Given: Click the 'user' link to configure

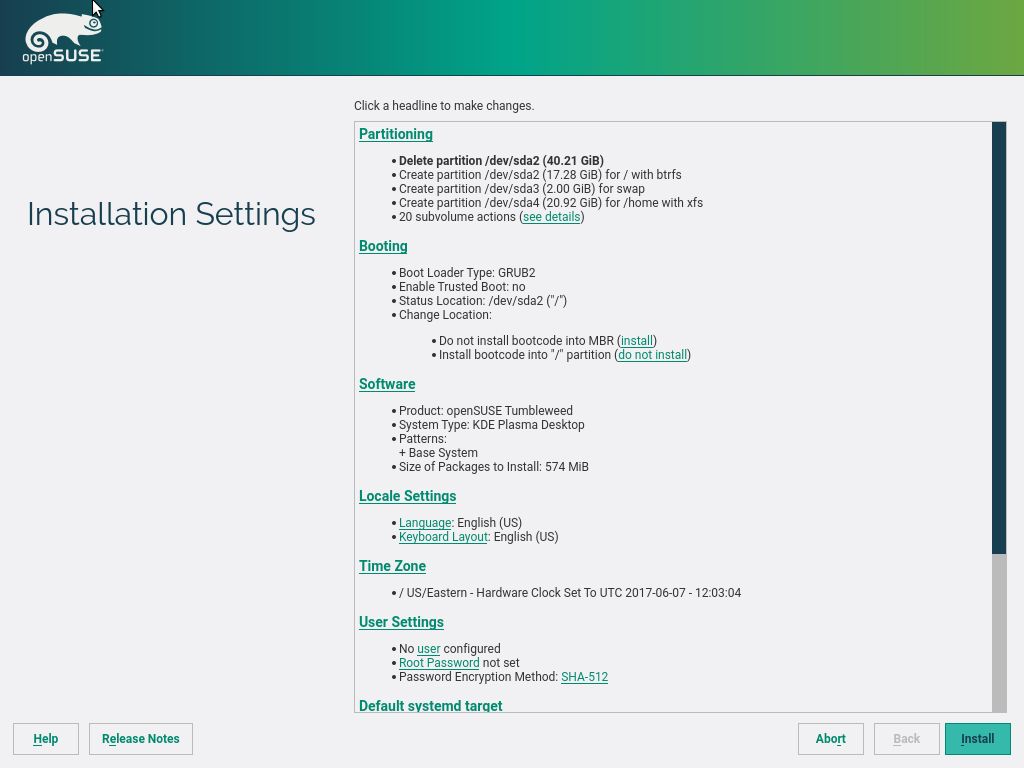Looking at the screenshot, I should [428, 649].
